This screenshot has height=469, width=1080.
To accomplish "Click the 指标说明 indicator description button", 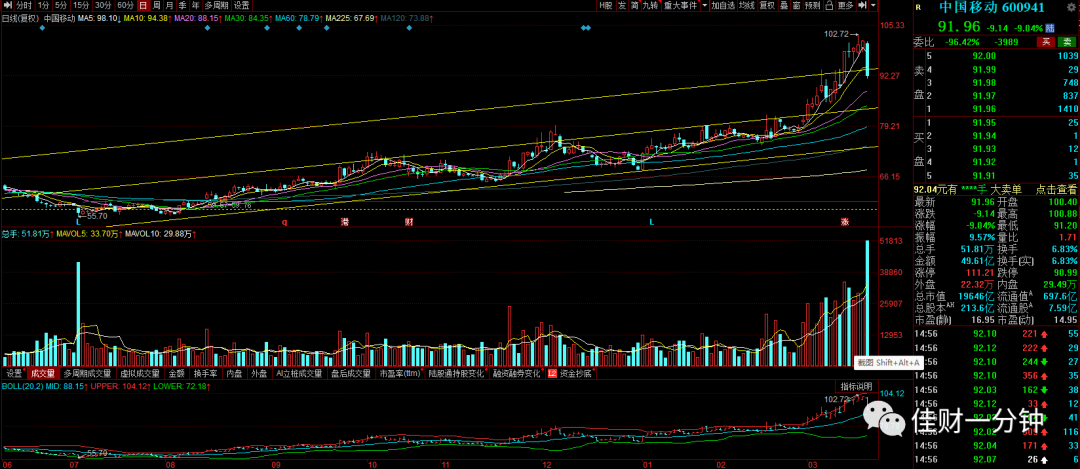I will [x=855, y=386].
